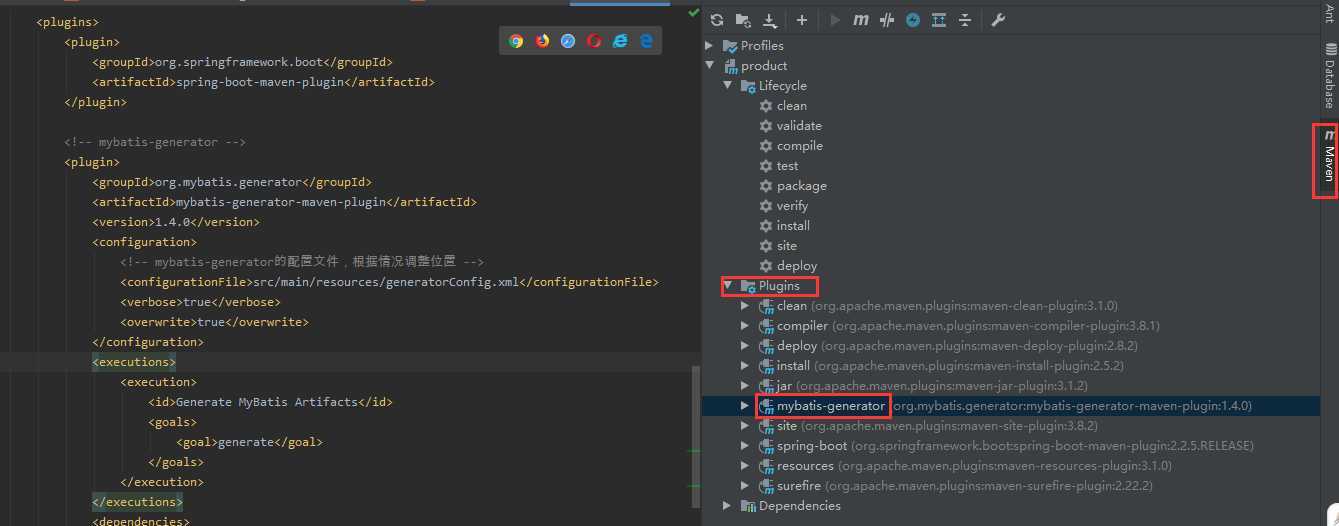Image resolution: width=1339 pixels, height=526 pixels.
Task: Select the verify lifecycle phase
Action: (792, 206)
